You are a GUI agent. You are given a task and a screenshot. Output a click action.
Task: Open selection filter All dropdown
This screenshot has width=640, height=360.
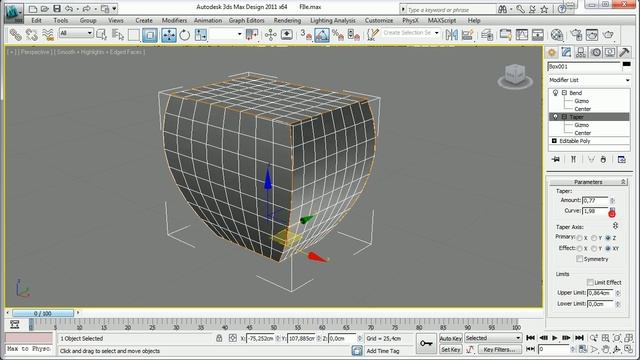(76, 33)
